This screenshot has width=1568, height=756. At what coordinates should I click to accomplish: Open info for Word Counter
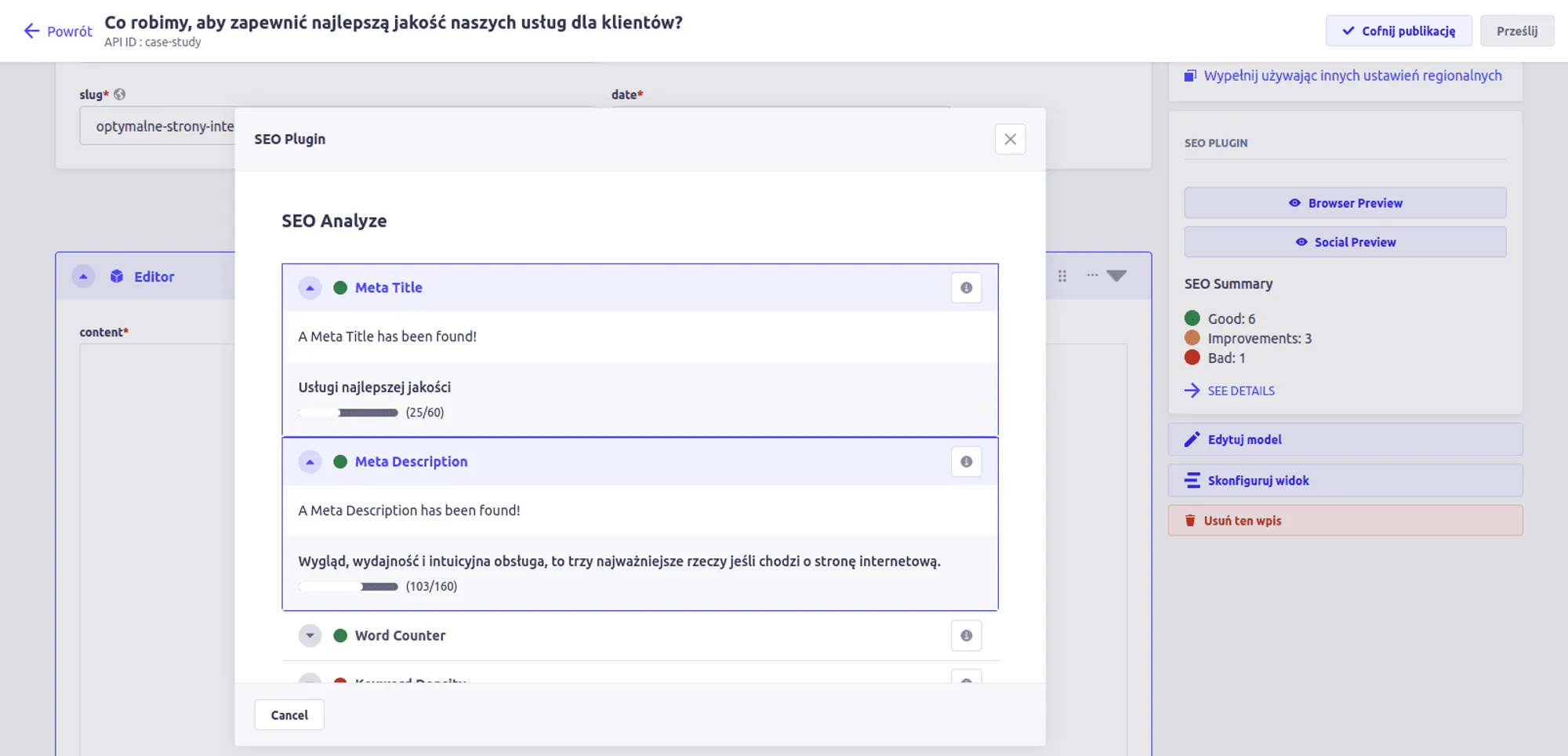(966, 636)
